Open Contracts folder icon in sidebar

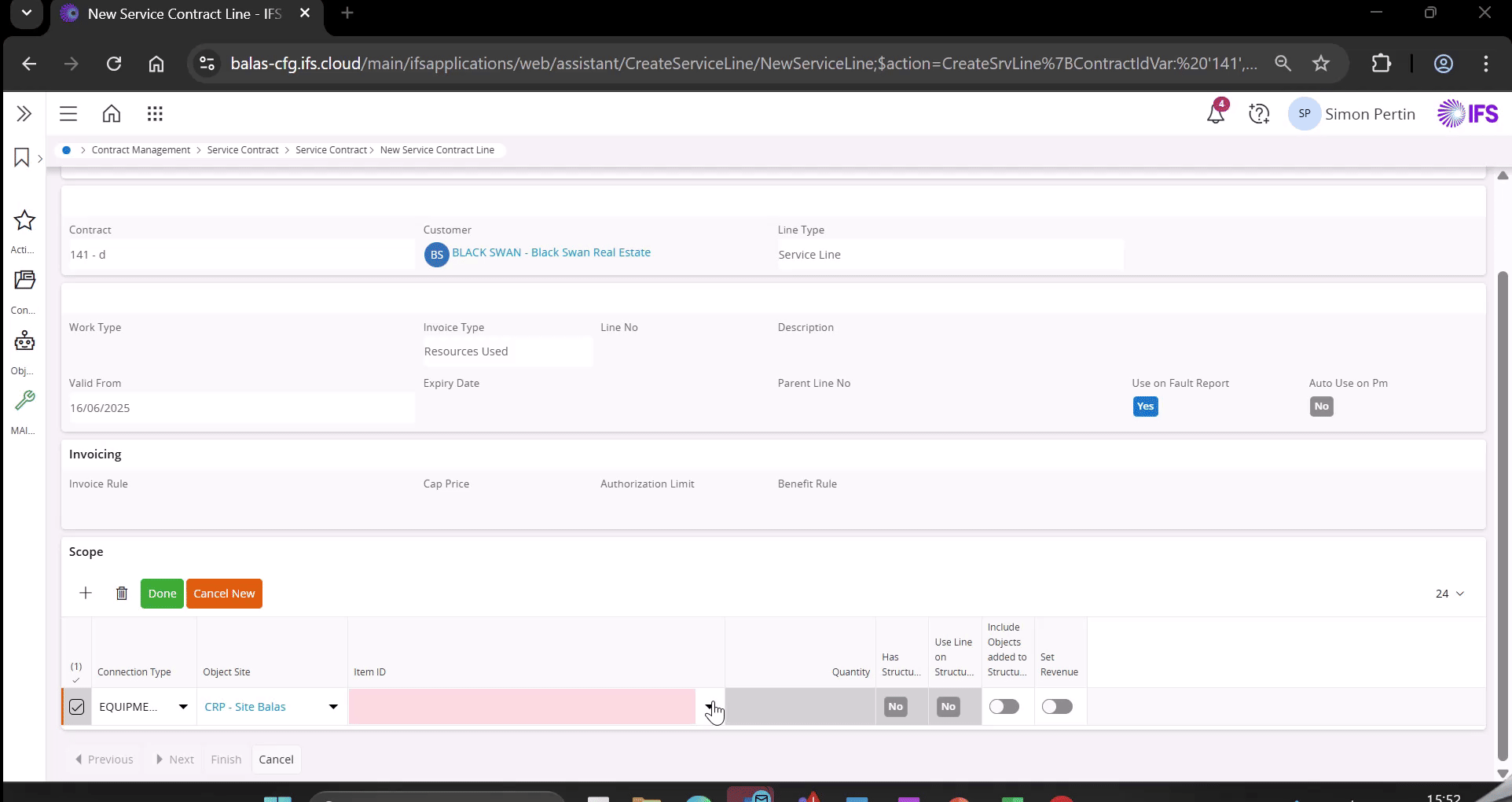pyautogui.click(x=24, y=281)
